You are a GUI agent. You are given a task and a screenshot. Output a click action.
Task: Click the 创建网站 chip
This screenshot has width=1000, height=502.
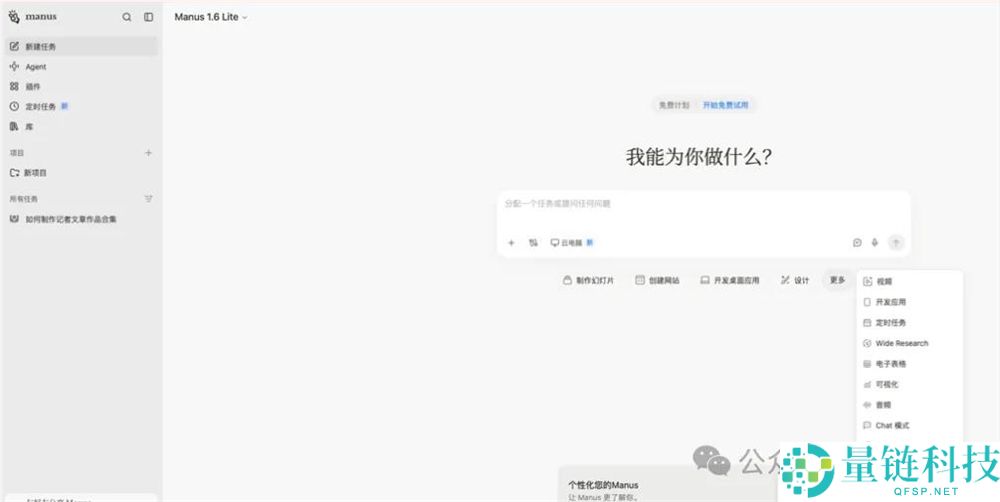658,281
